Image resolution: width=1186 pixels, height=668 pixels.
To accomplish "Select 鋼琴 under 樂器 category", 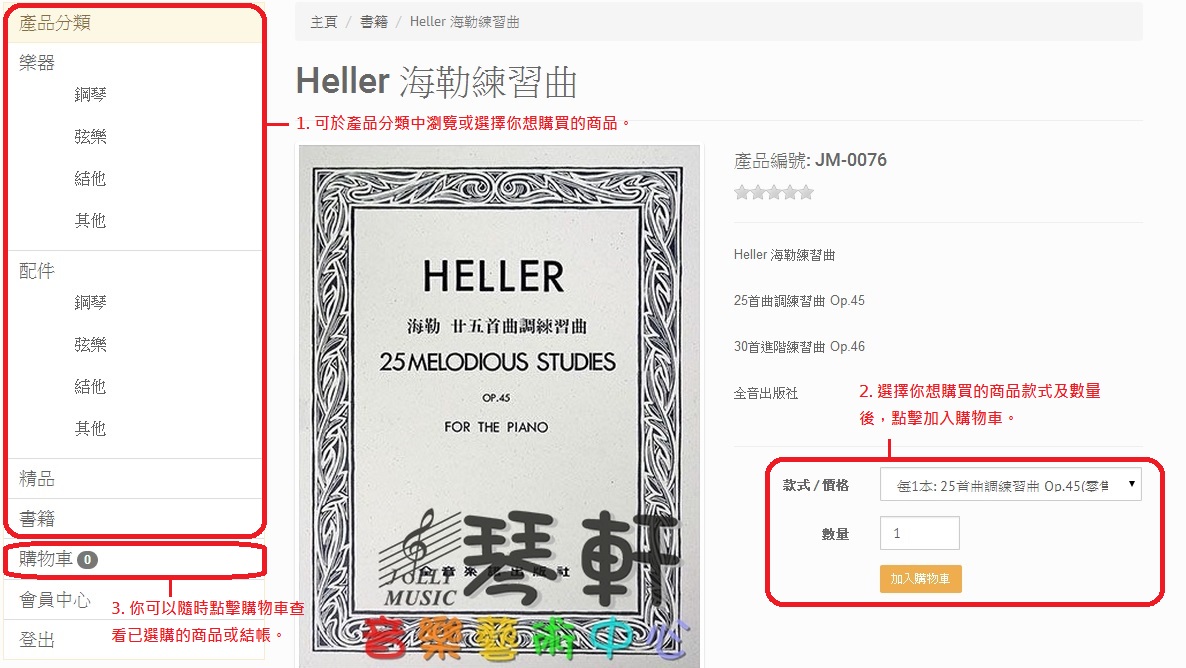I will tap(90, 95).
